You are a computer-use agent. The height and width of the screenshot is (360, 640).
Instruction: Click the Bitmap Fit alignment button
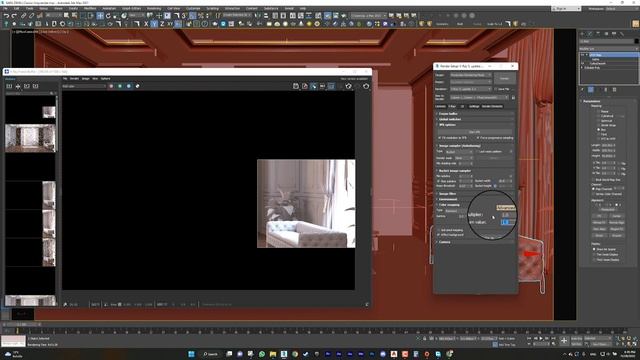click(x=599, y=222)
